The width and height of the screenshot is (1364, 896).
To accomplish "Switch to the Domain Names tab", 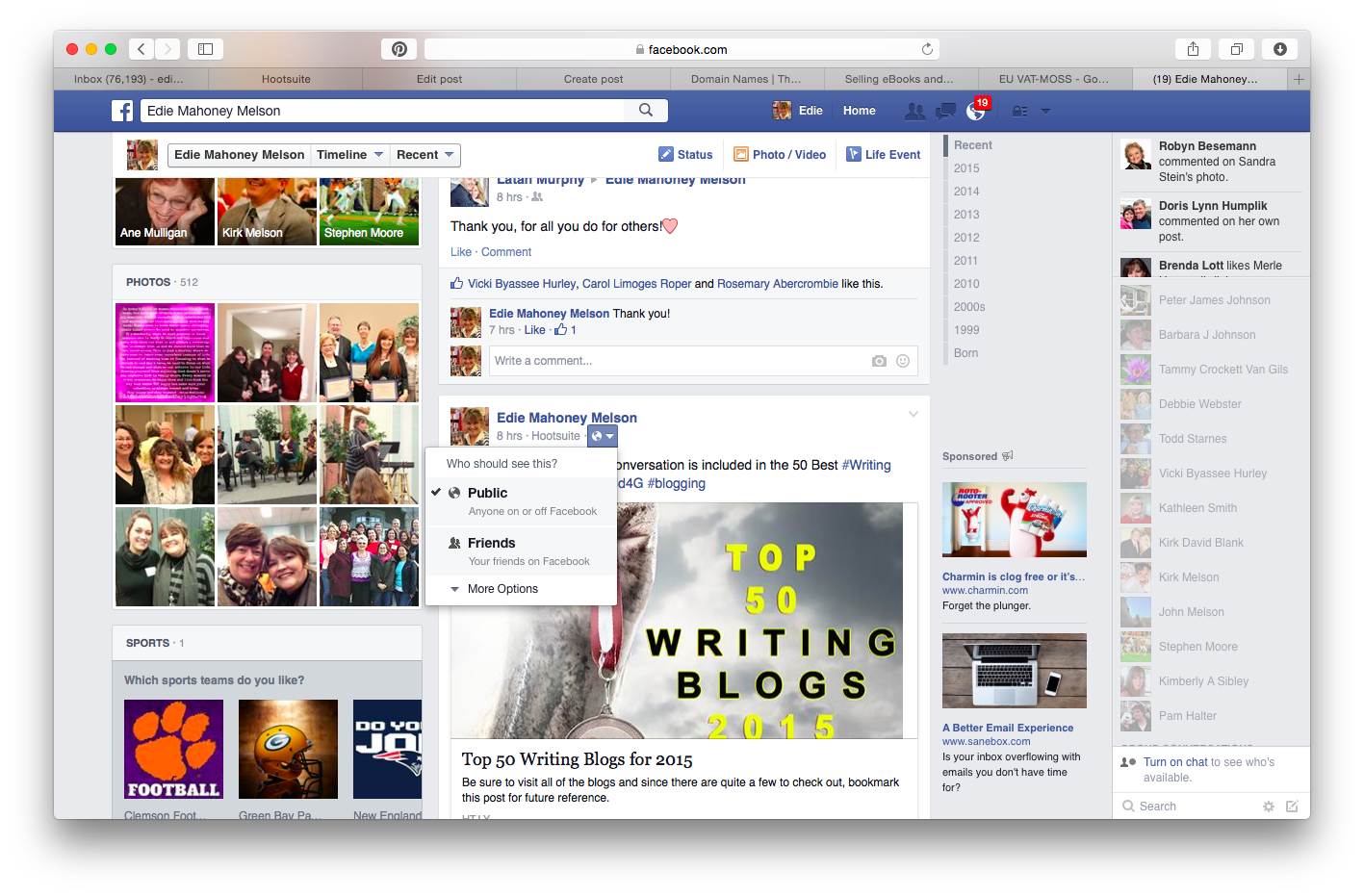I will coord(746,79).
